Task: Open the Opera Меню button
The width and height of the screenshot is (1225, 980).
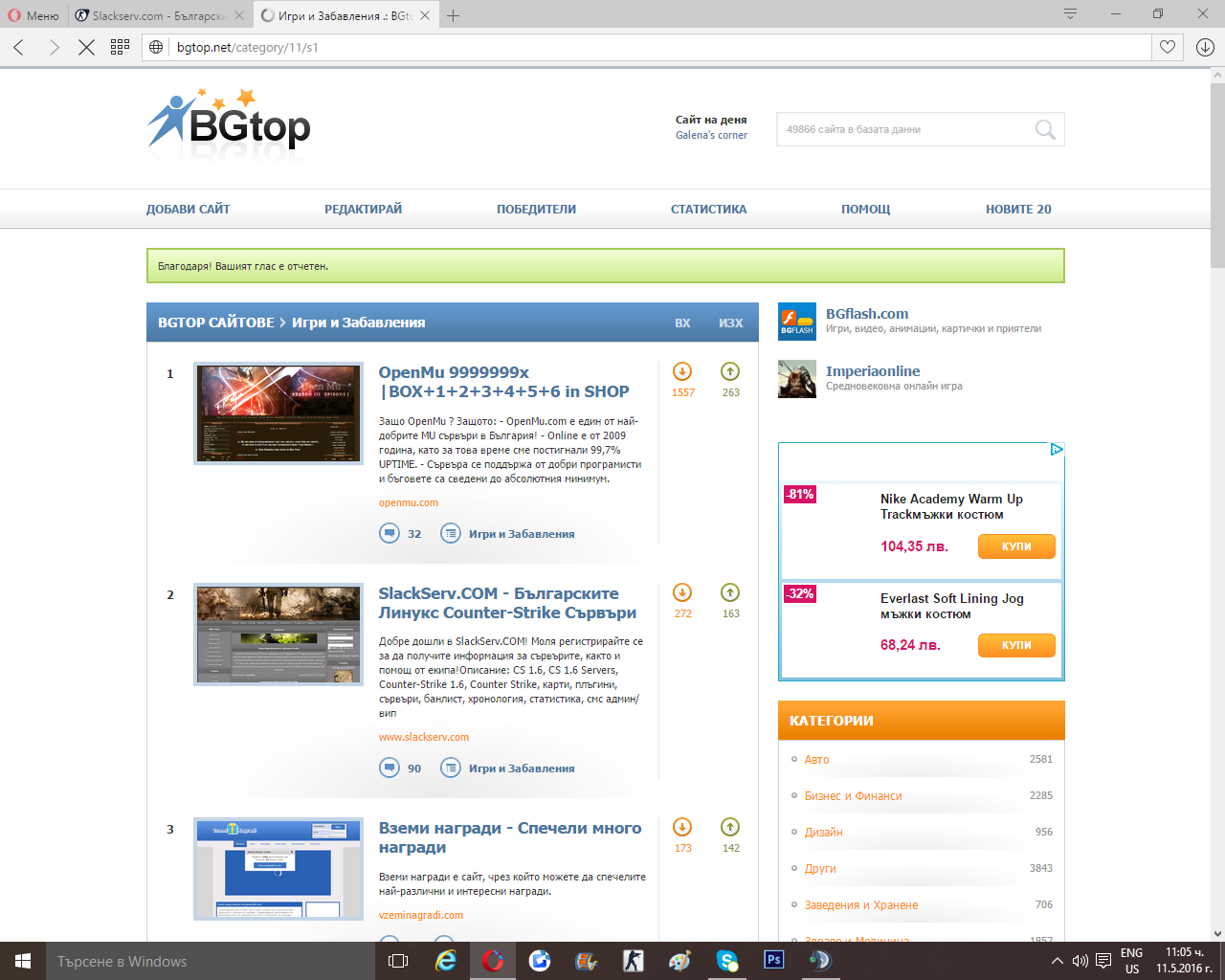Action: point(33,15)
